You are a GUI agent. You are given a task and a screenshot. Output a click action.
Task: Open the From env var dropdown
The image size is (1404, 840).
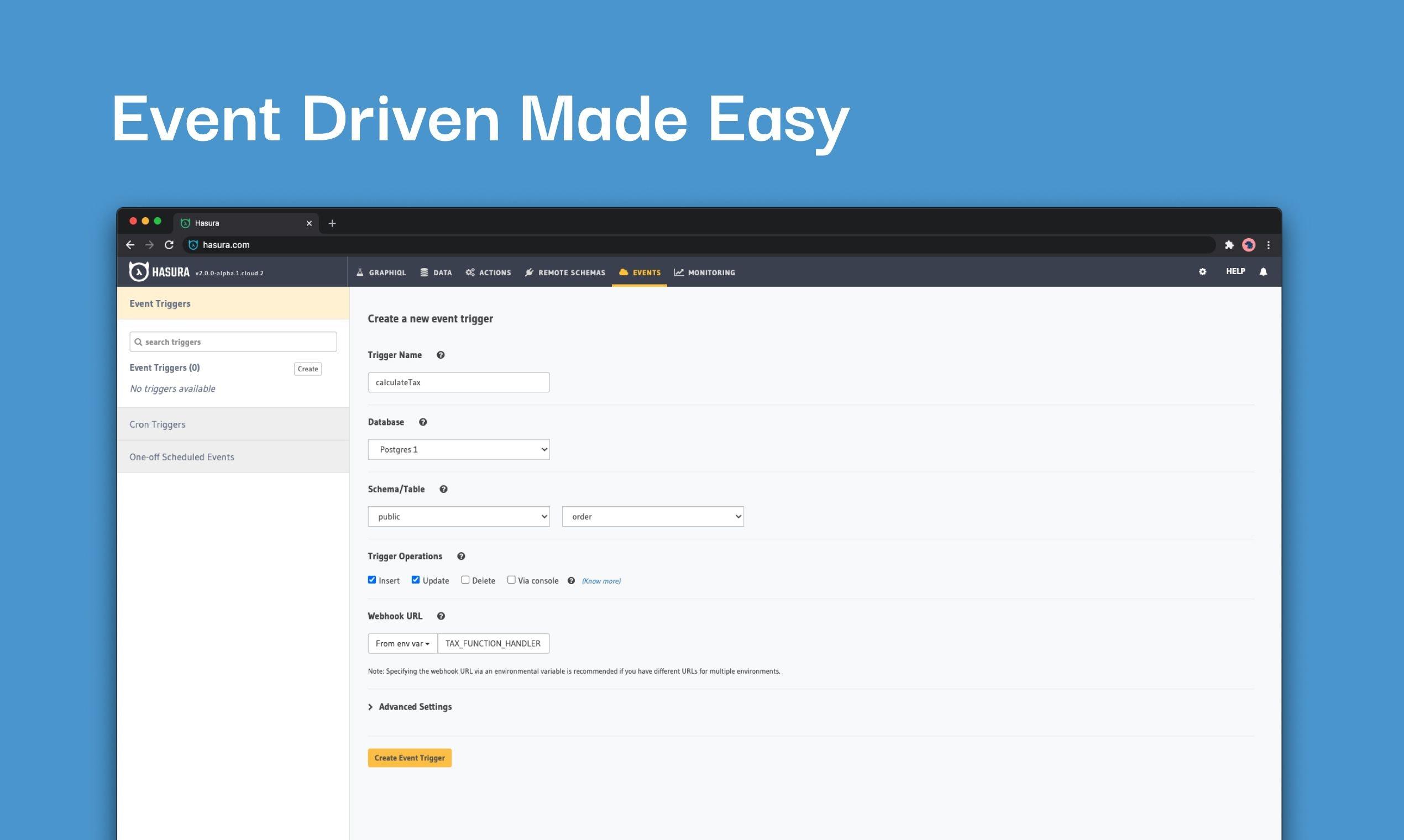[x=402, y=644]
